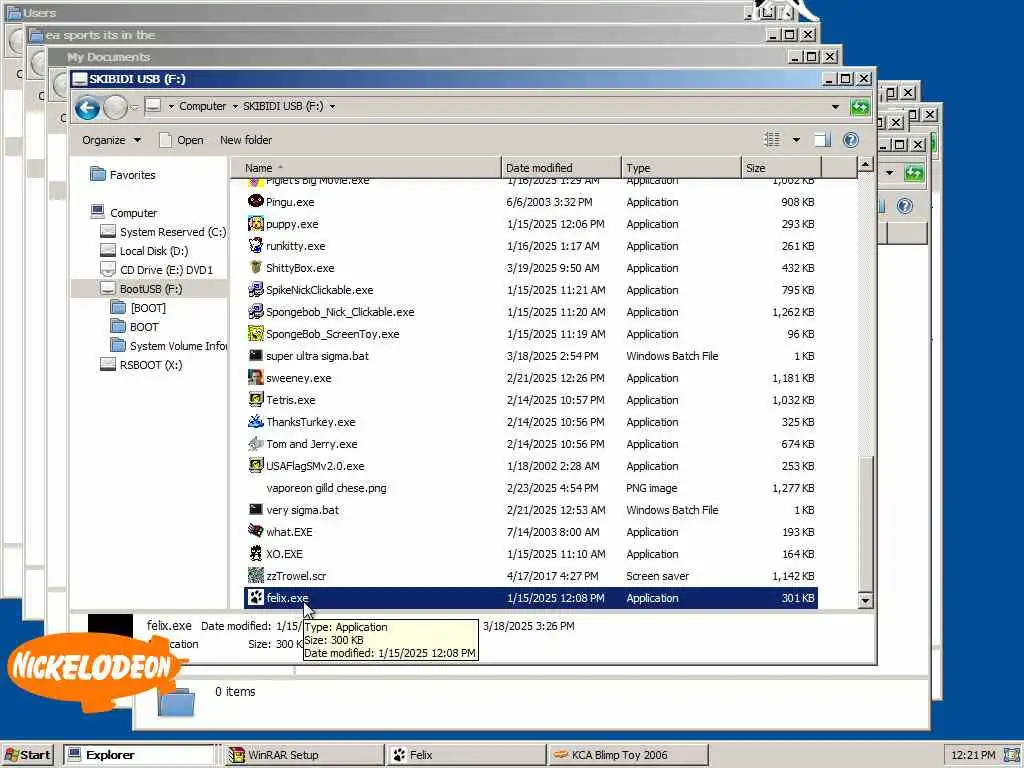Open the Organize dropdown menu
Image resolution: width=1024 pixels, height=768 pixels.
click(x=111, y=140)
